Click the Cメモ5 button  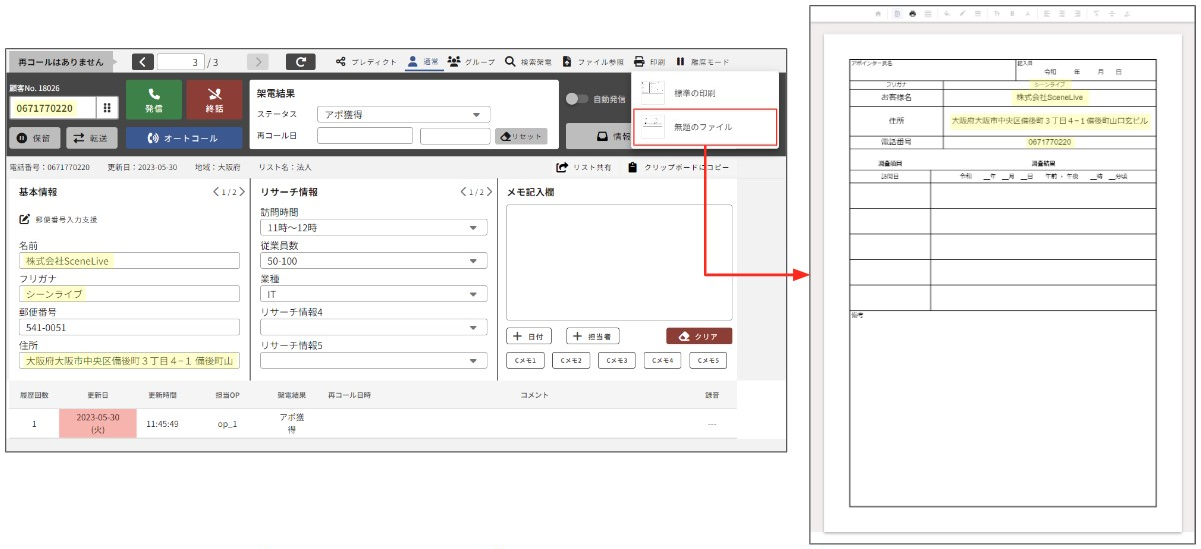tap(709, 361)
